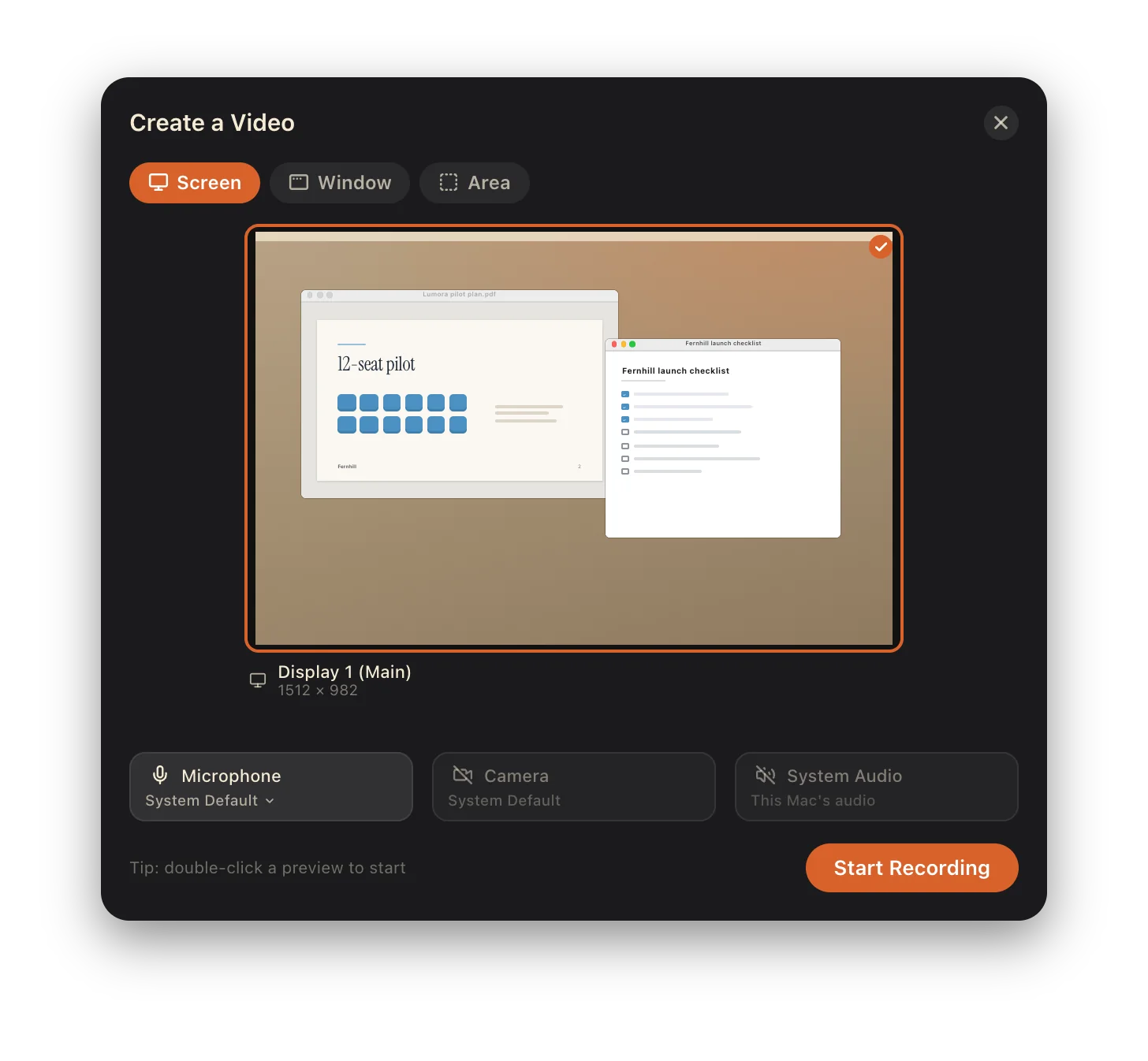Click the microphone icon
Screen dimensions: 1148x1061
tap(160, 776)
